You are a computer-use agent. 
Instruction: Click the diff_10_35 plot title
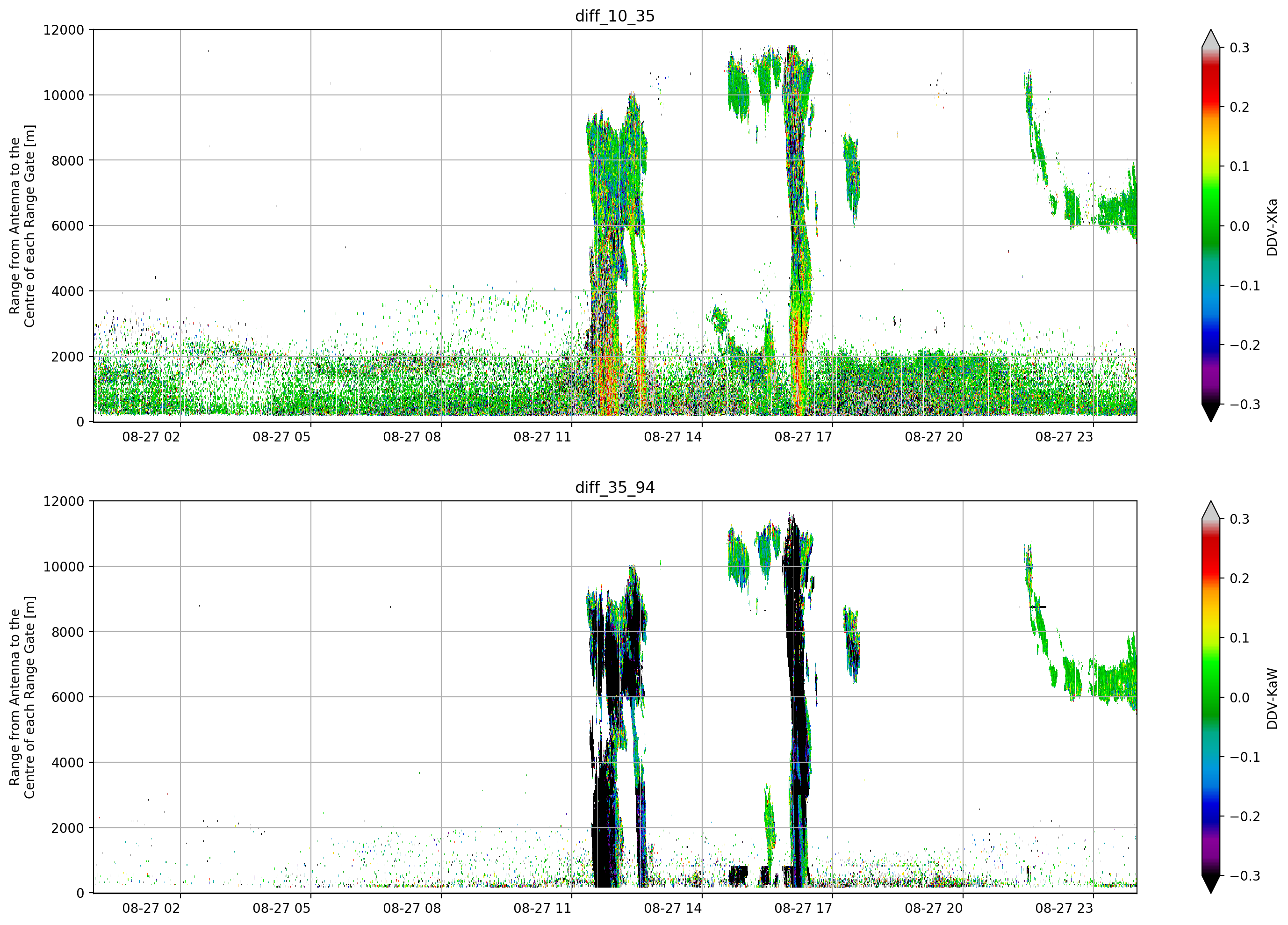pos(615,16)
